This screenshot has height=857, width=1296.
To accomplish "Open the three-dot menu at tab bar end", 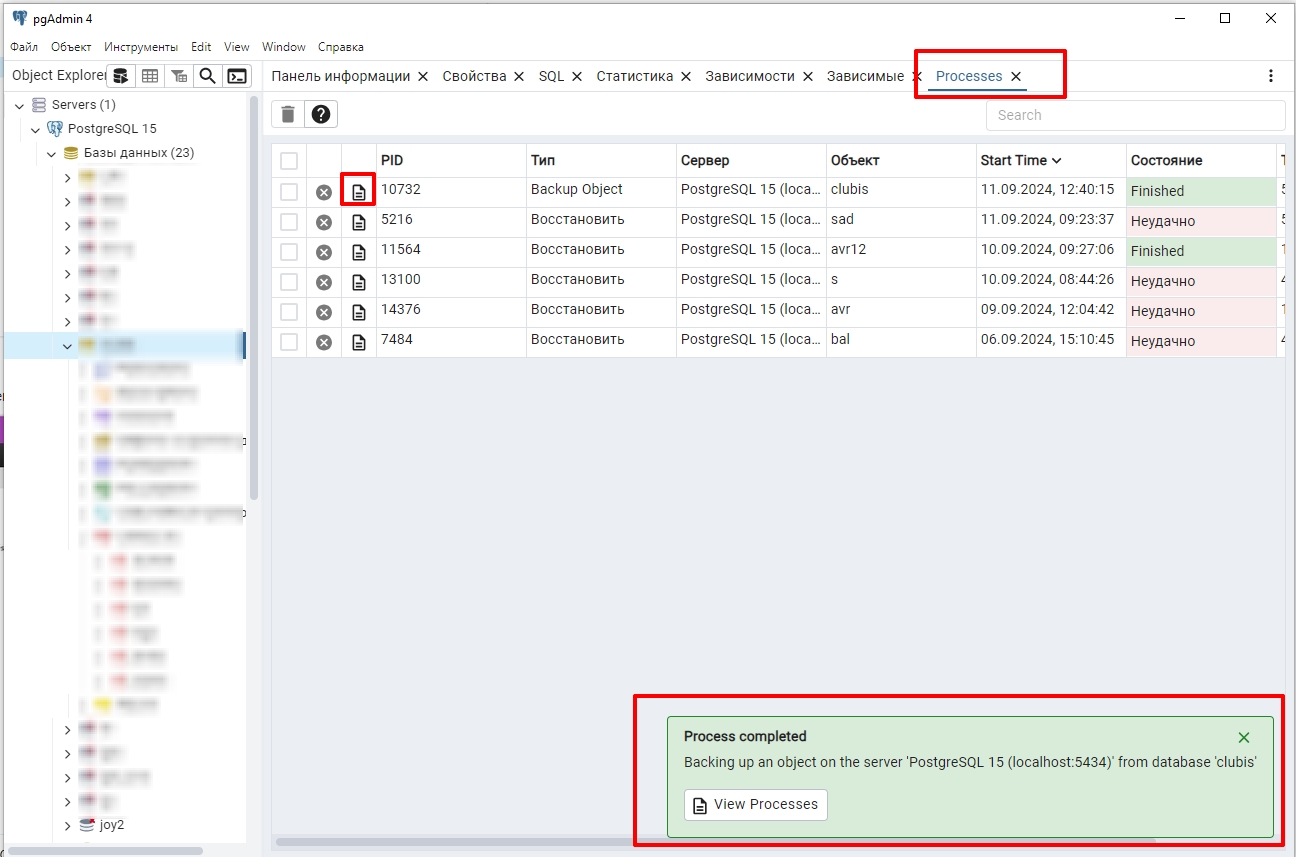I will click(x=1271, y=76).
